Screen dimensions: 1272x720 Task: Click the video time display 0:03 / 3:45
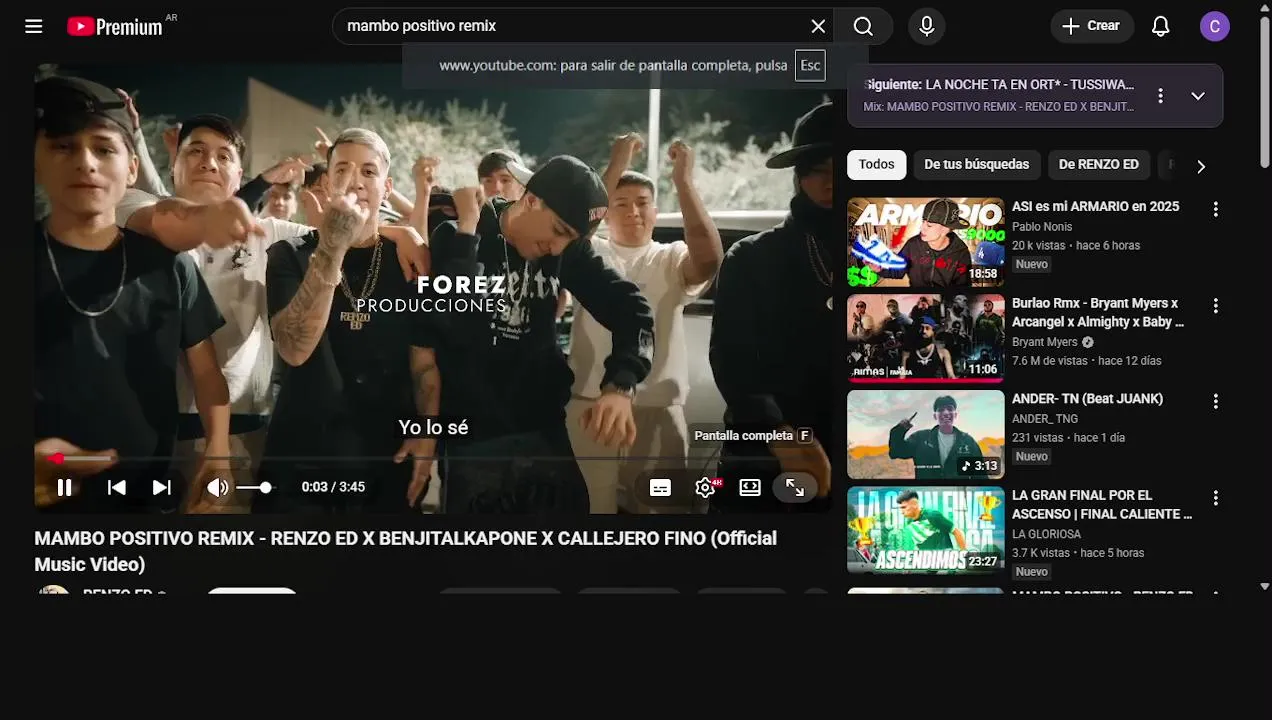[x=333, y=487]
